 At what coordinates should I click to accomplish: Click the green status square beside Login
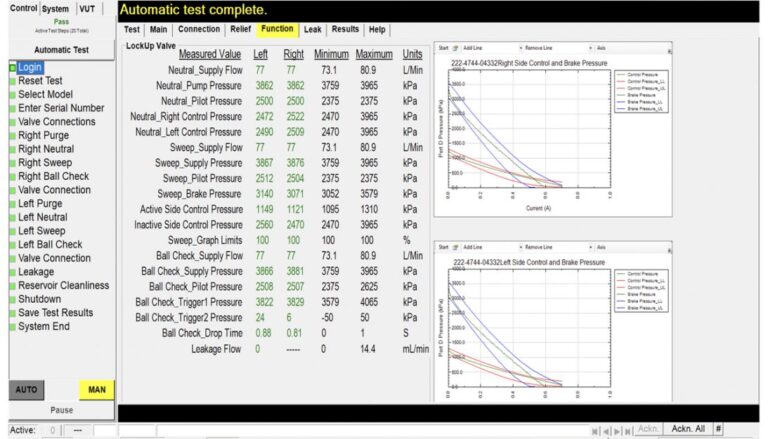pos(12,67)
